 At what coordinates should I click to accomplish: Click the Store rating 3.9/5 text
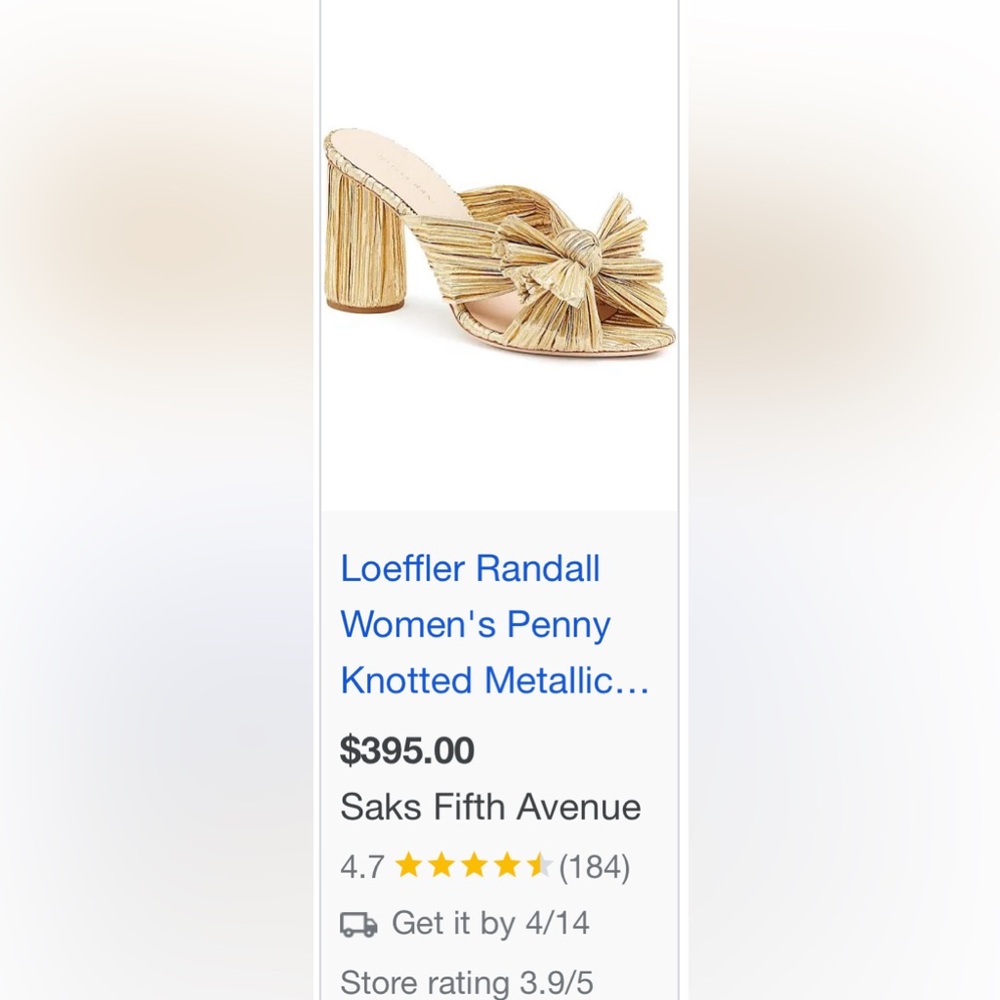466,982
